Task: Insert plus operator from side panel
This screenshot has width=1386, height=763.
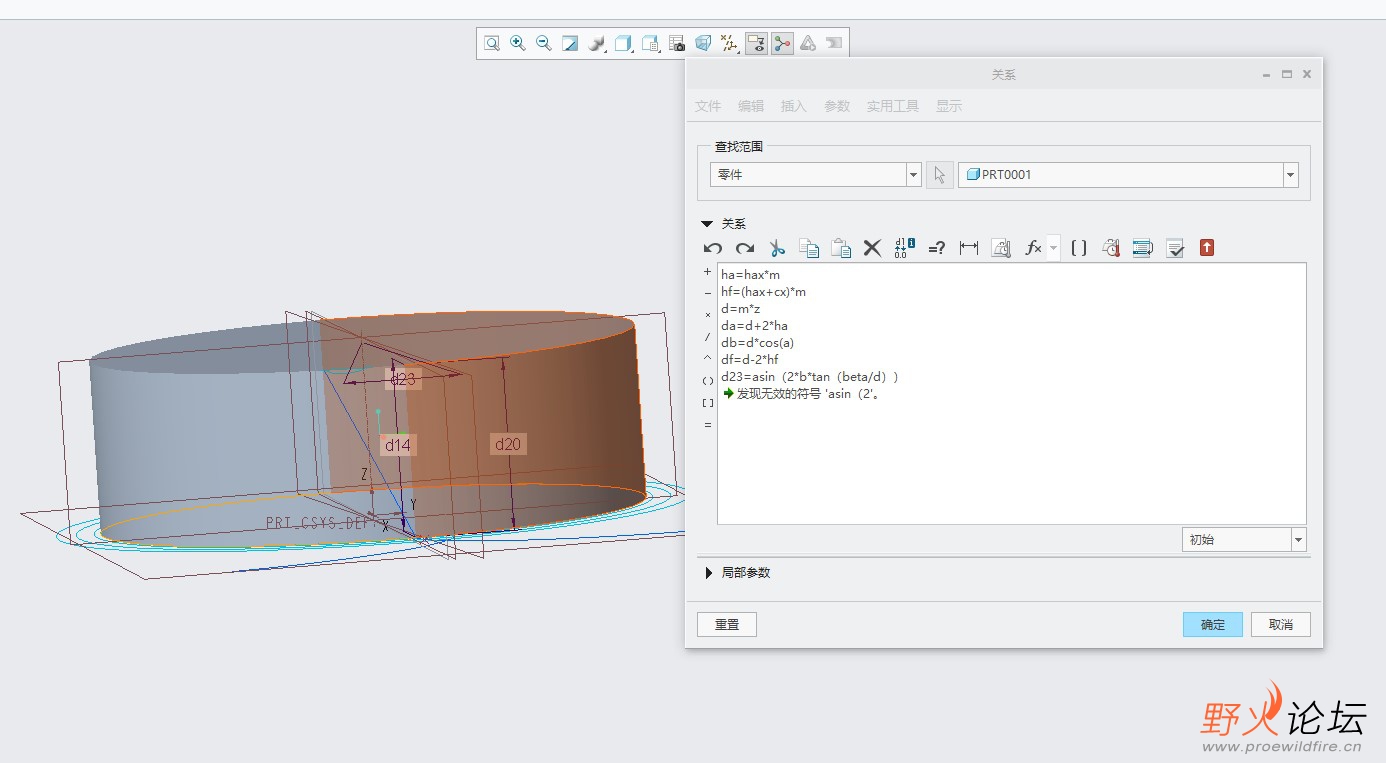Action: click(x=708, y=271)
